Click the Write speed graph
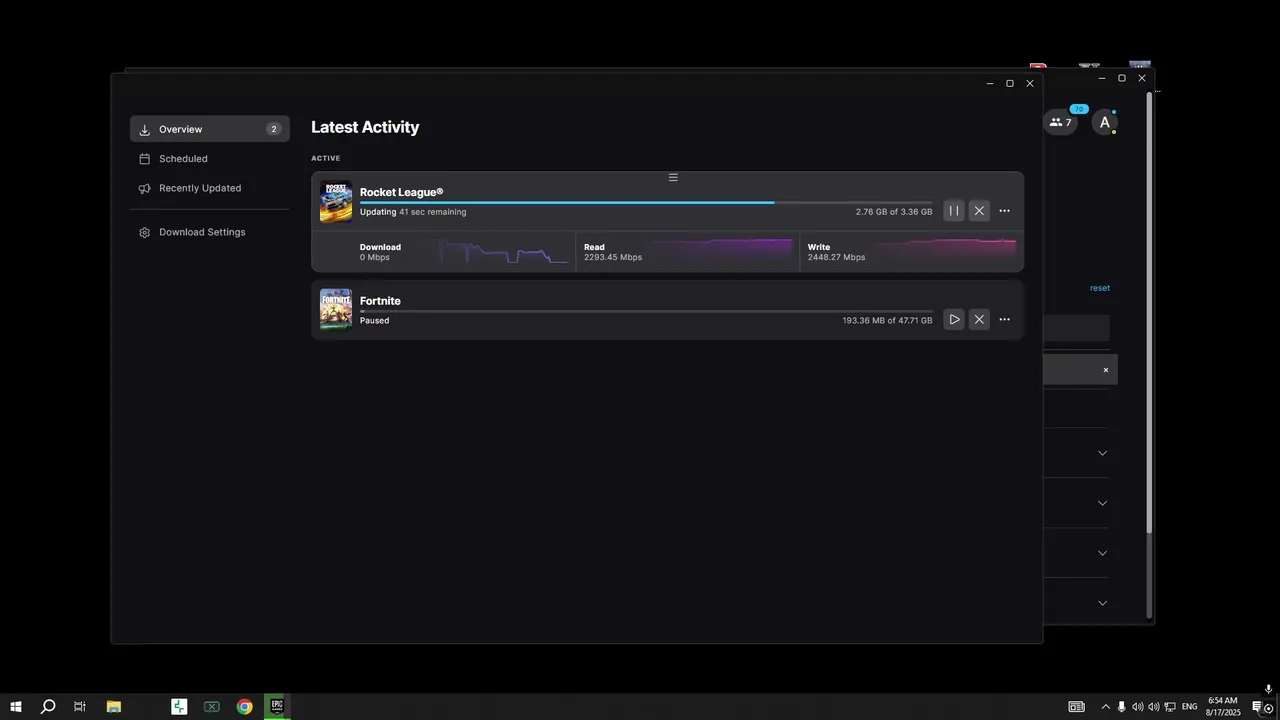 (x=946, y=251)
